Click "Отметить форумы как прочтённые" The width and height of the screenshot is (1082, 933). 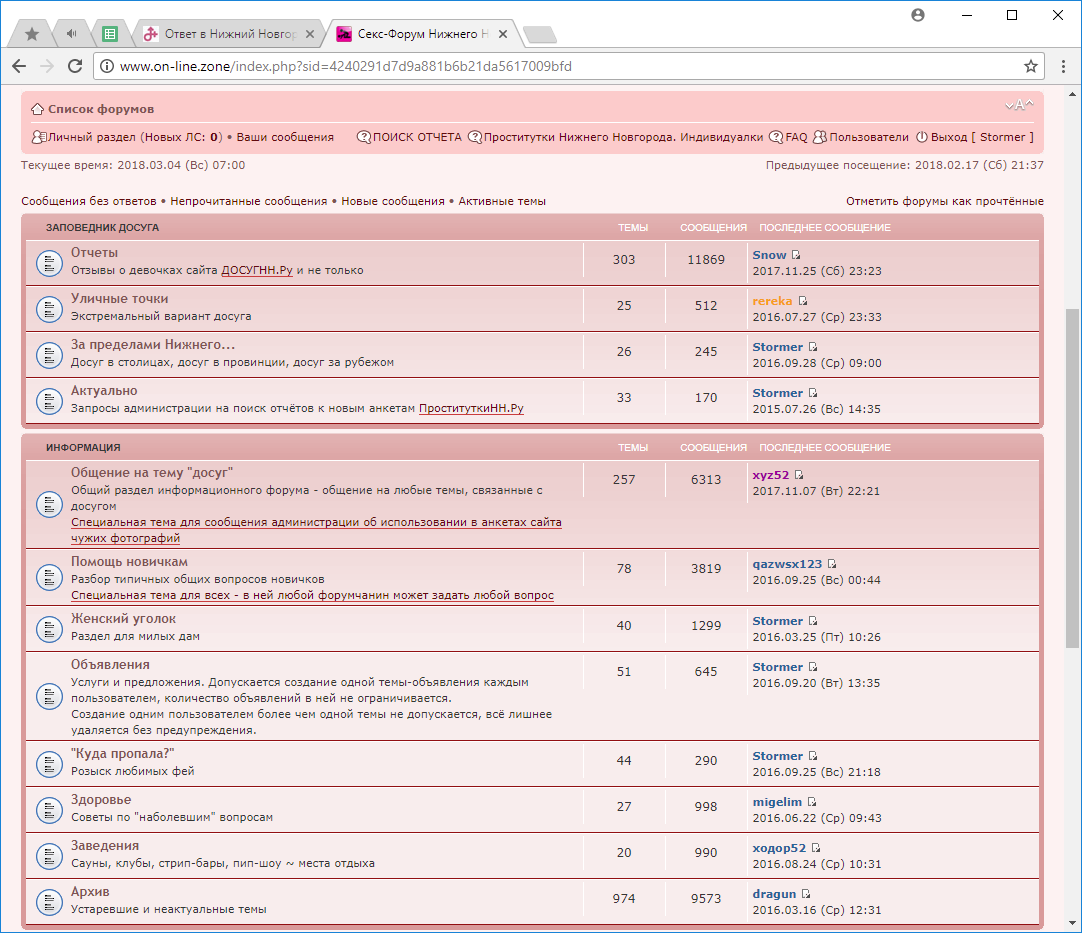(944, 201)
